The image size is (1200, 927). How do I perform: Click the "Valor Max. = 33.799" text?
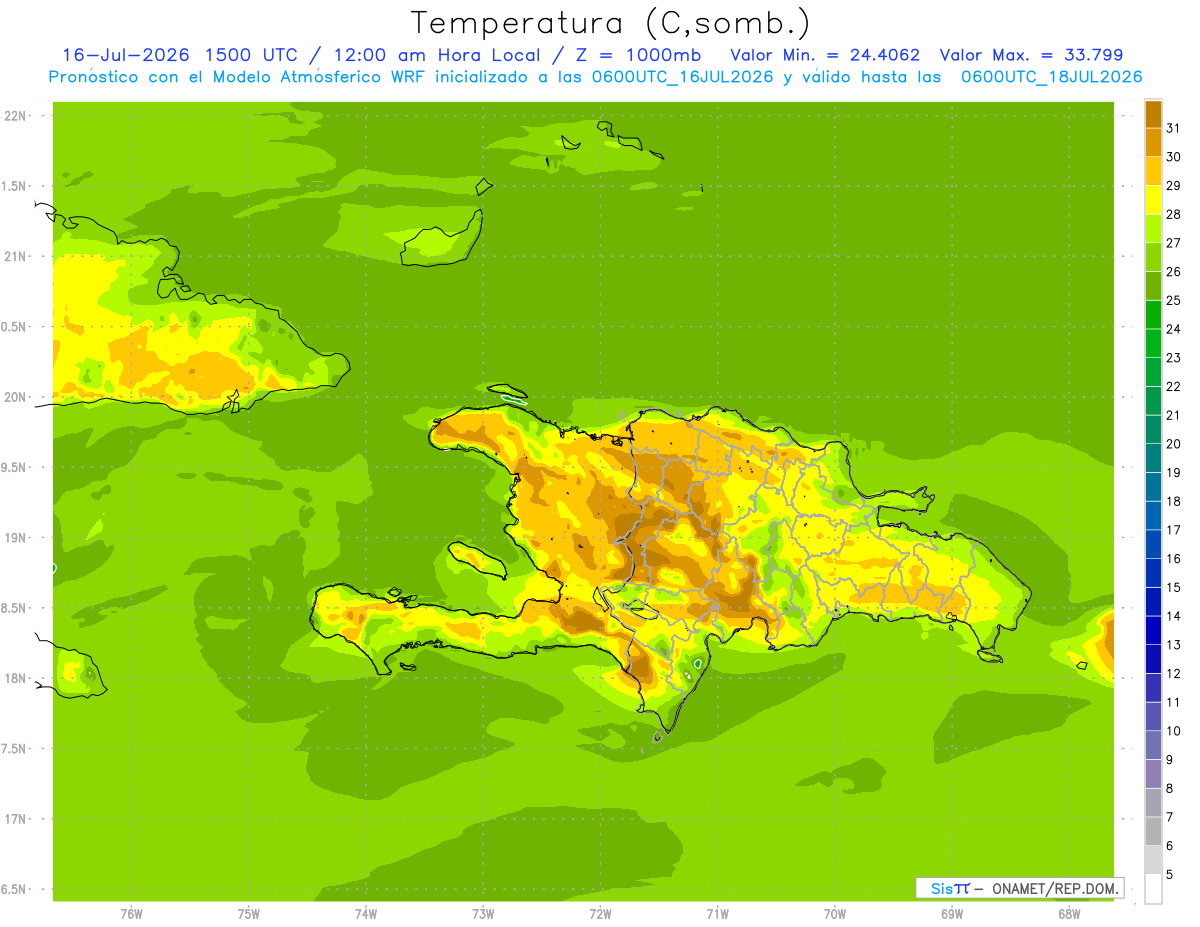pos(1031,55)
